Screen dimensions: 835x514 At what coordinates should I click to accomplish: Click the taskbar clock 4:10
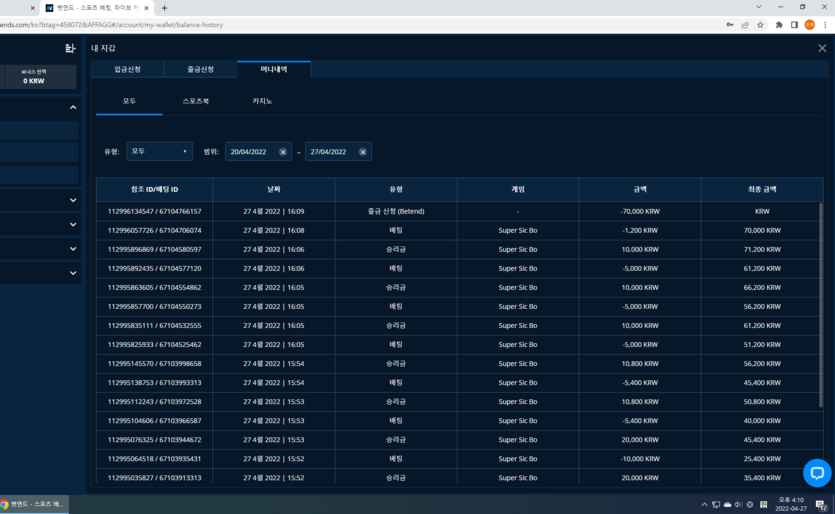tap(791, 504)
